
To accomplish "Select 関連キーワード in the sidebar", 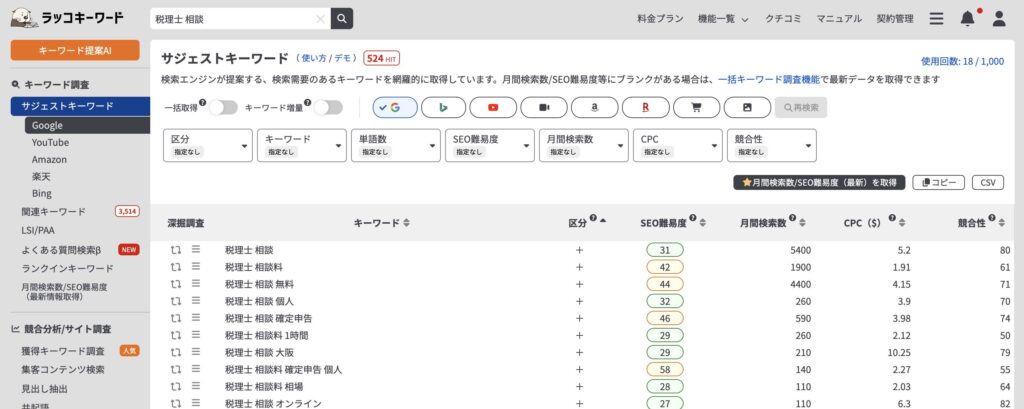I will [54, 211].
